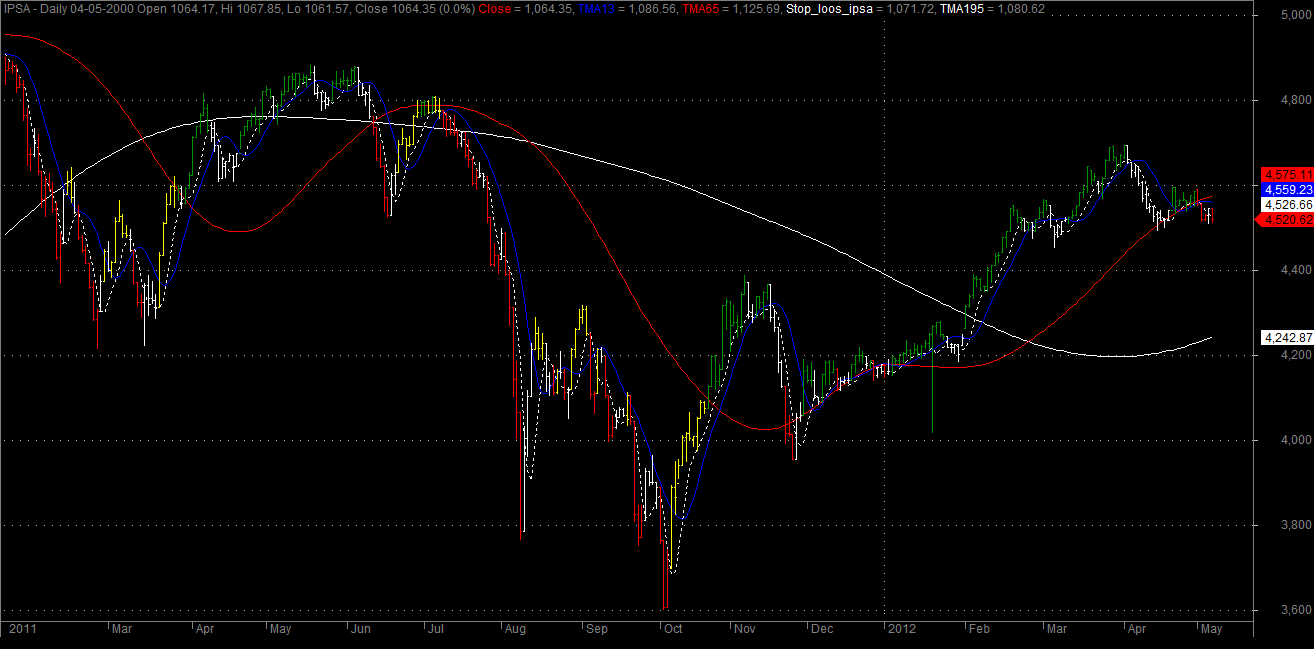Click the white 4,242.87 value tag
Viewport: 1314px width, 649px height.
[1287, 337]
